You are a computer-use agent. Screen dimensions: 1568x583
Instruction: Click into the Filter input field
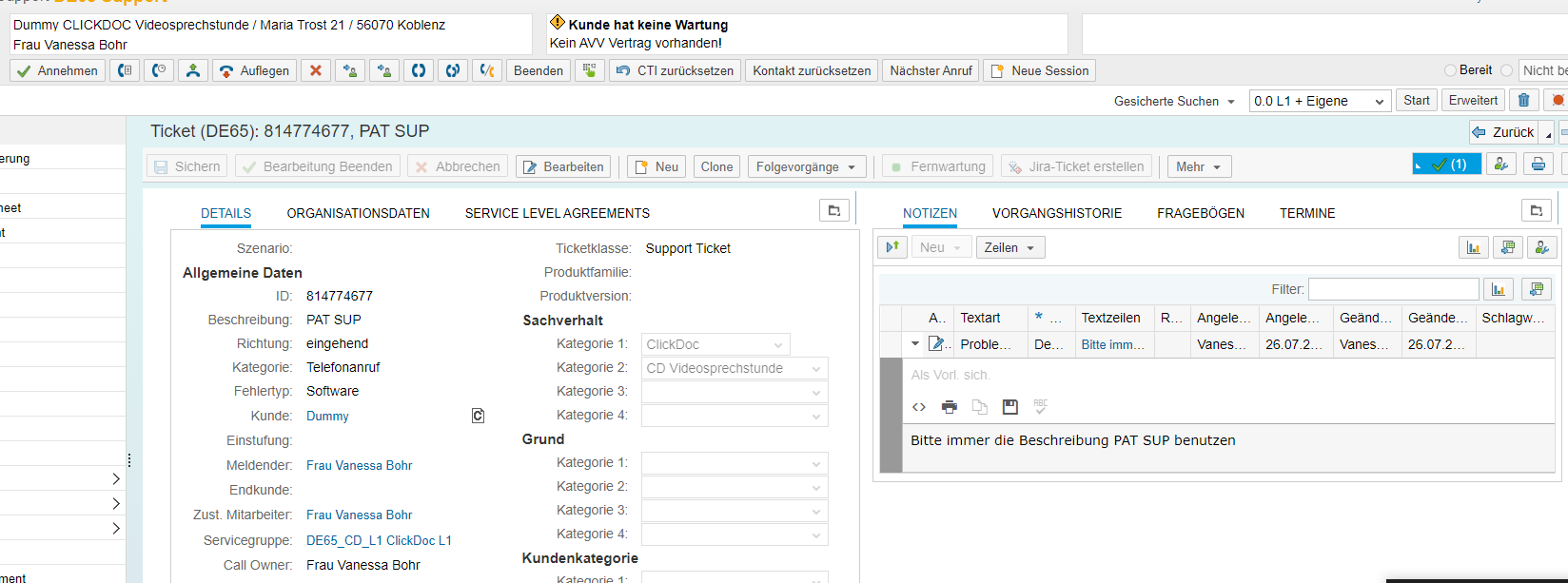(1393, 289)
